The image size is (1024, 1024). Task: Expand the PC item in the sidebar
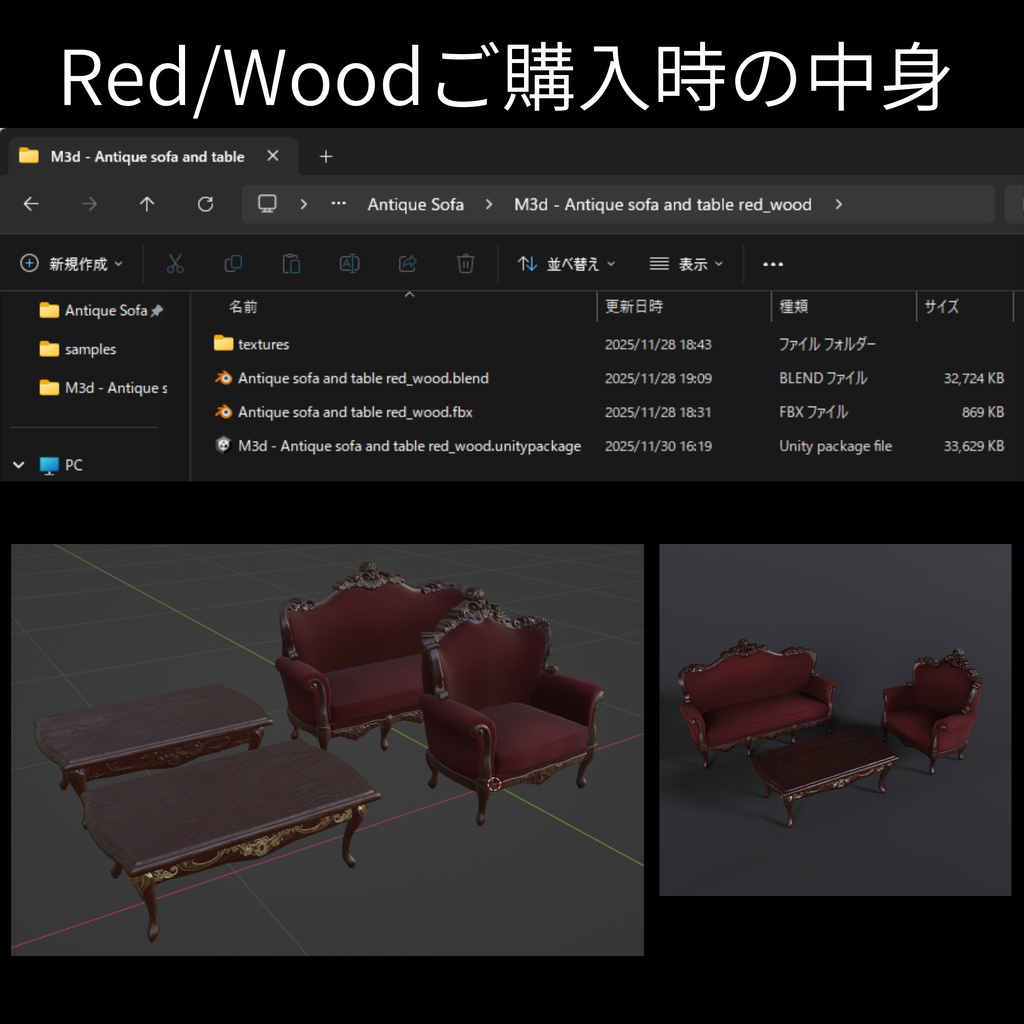[x=18, y=465]
